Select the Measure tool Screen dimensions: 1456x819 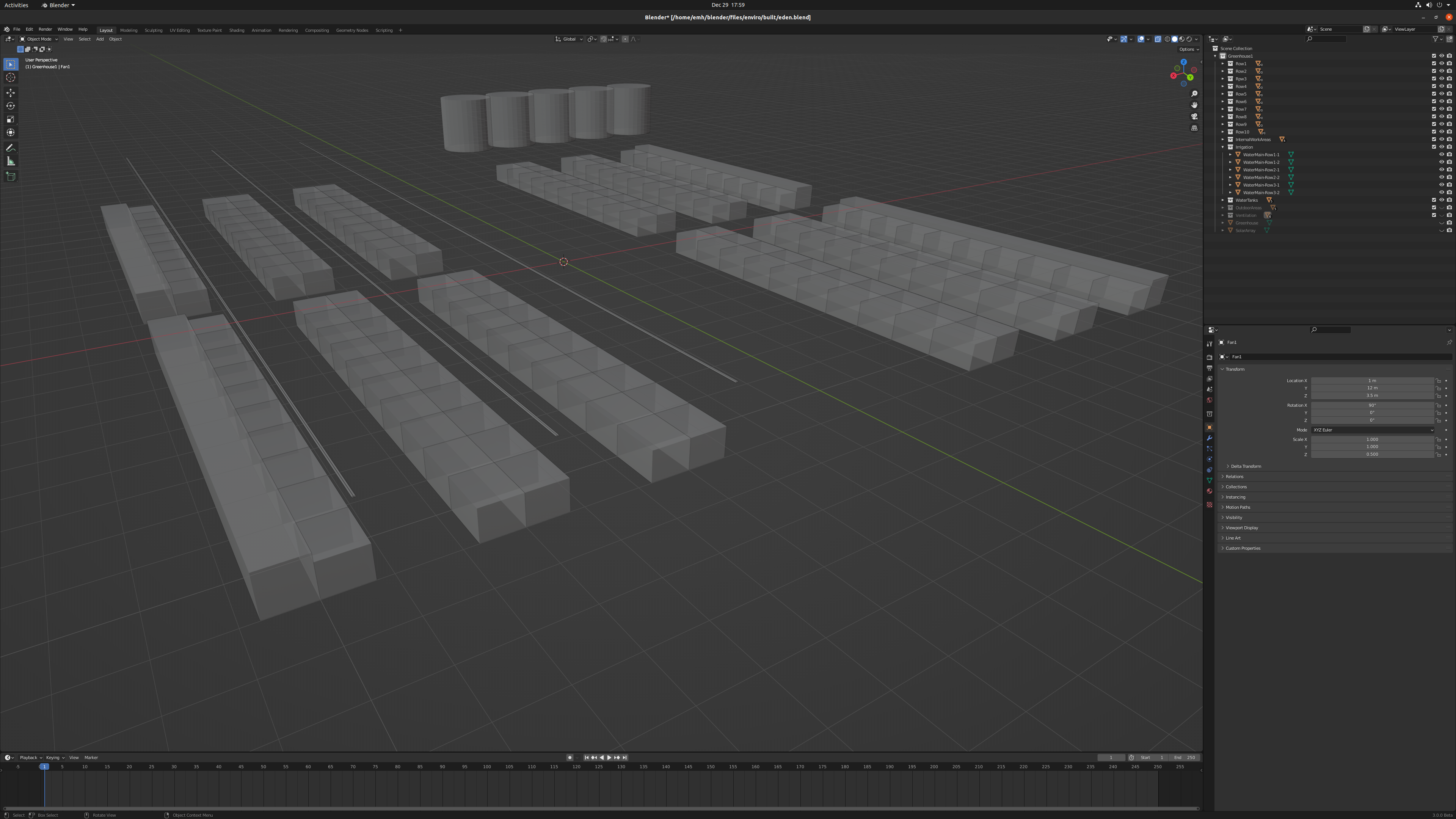click(11, 162)
